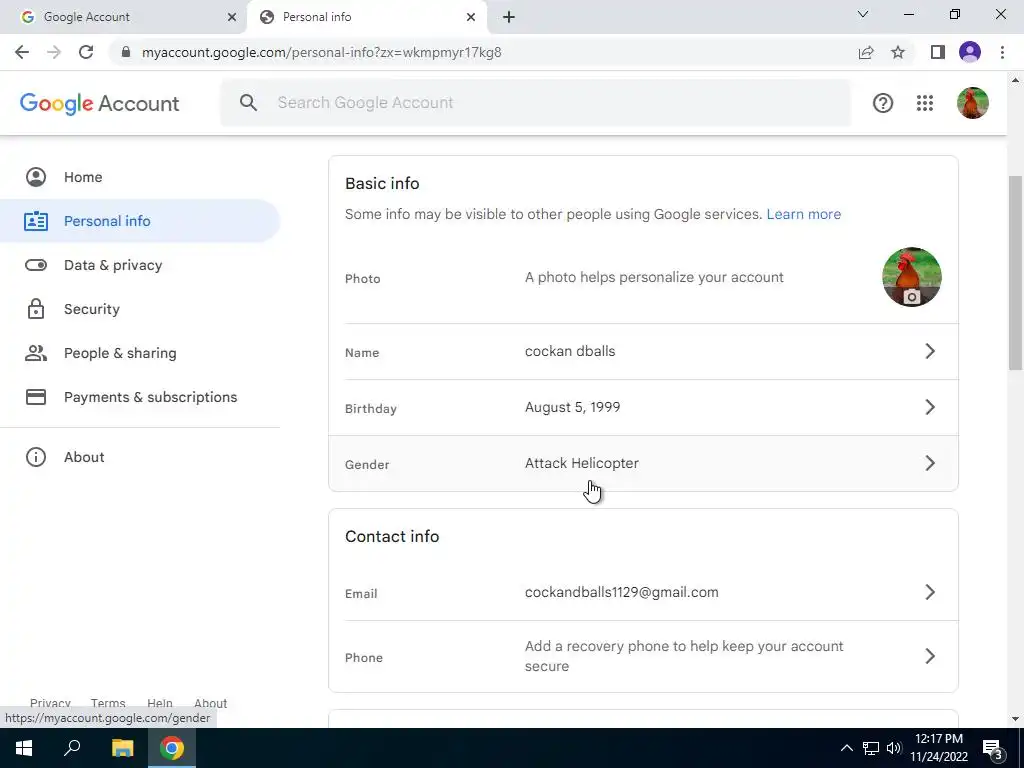The image size is (1024, 768).
Task: Click the email cockandballs1129@gmail.com
Action: (622, 592)
